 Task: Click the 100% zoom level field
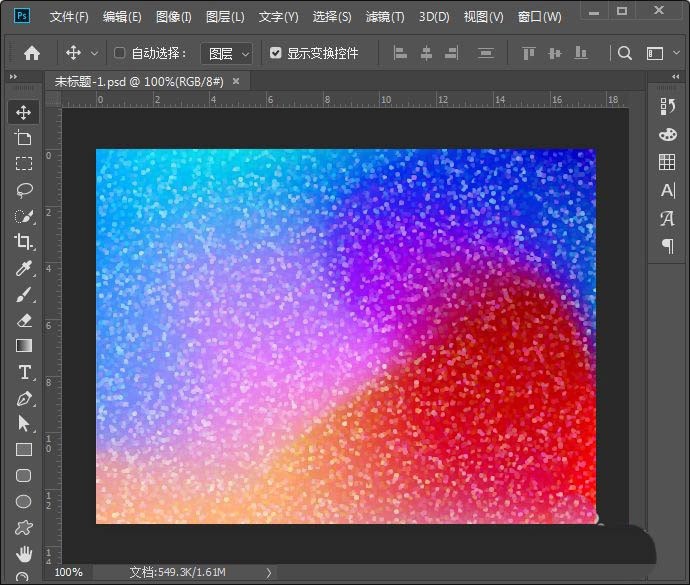pos(68,572)
